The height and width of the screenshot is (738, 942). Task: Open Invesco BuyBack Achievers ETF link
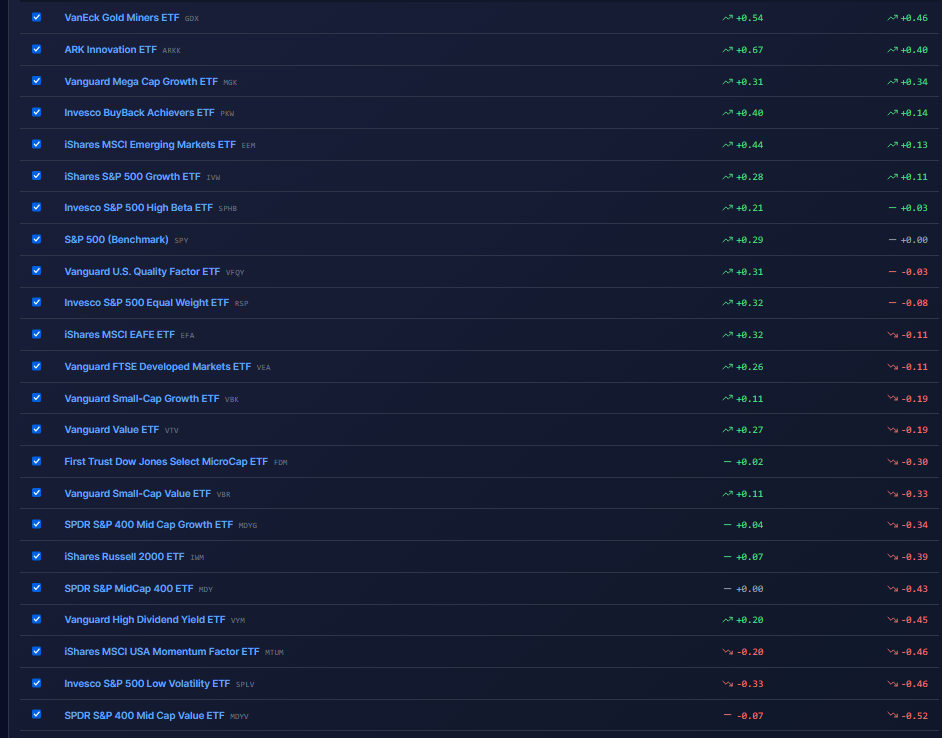139,112
